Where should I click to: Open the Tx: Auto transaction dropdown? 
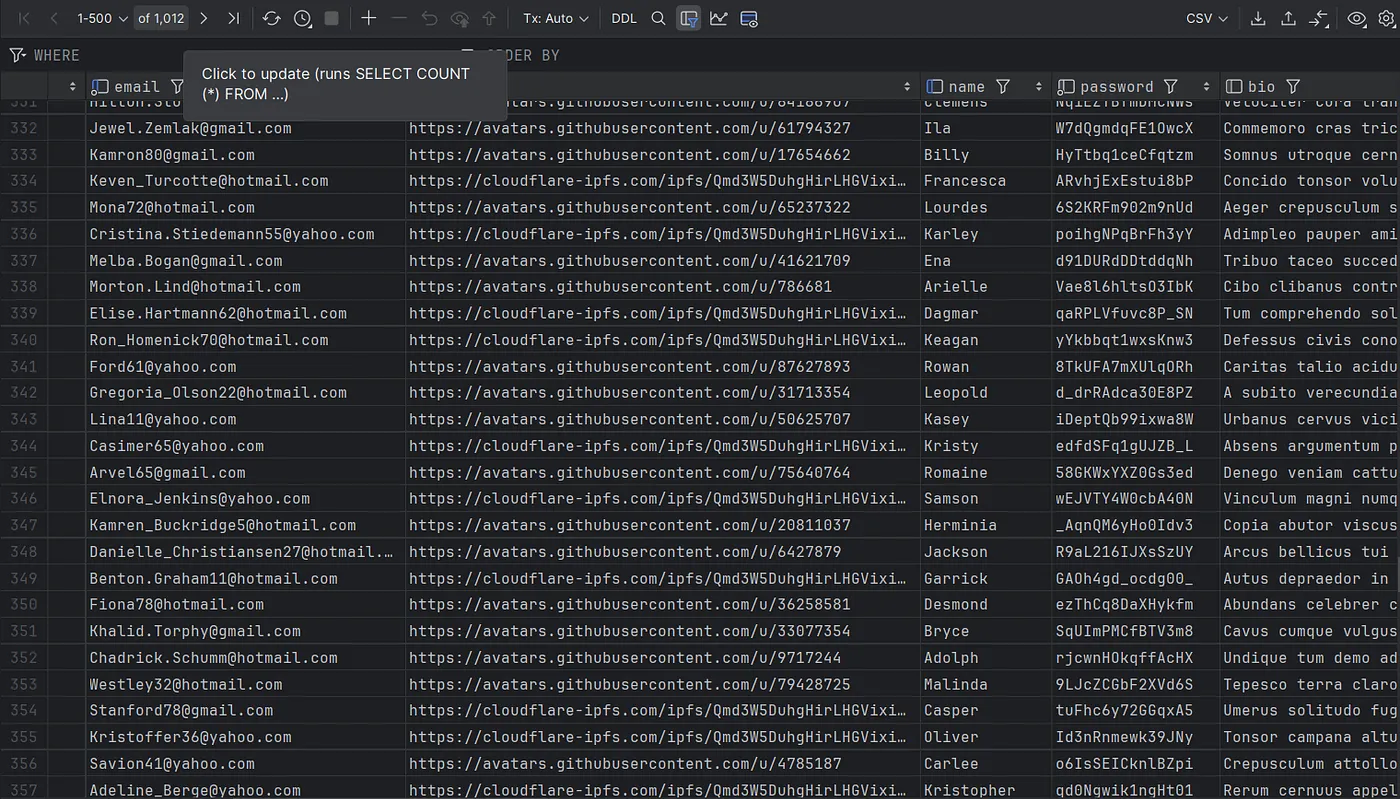coord(556,18)
